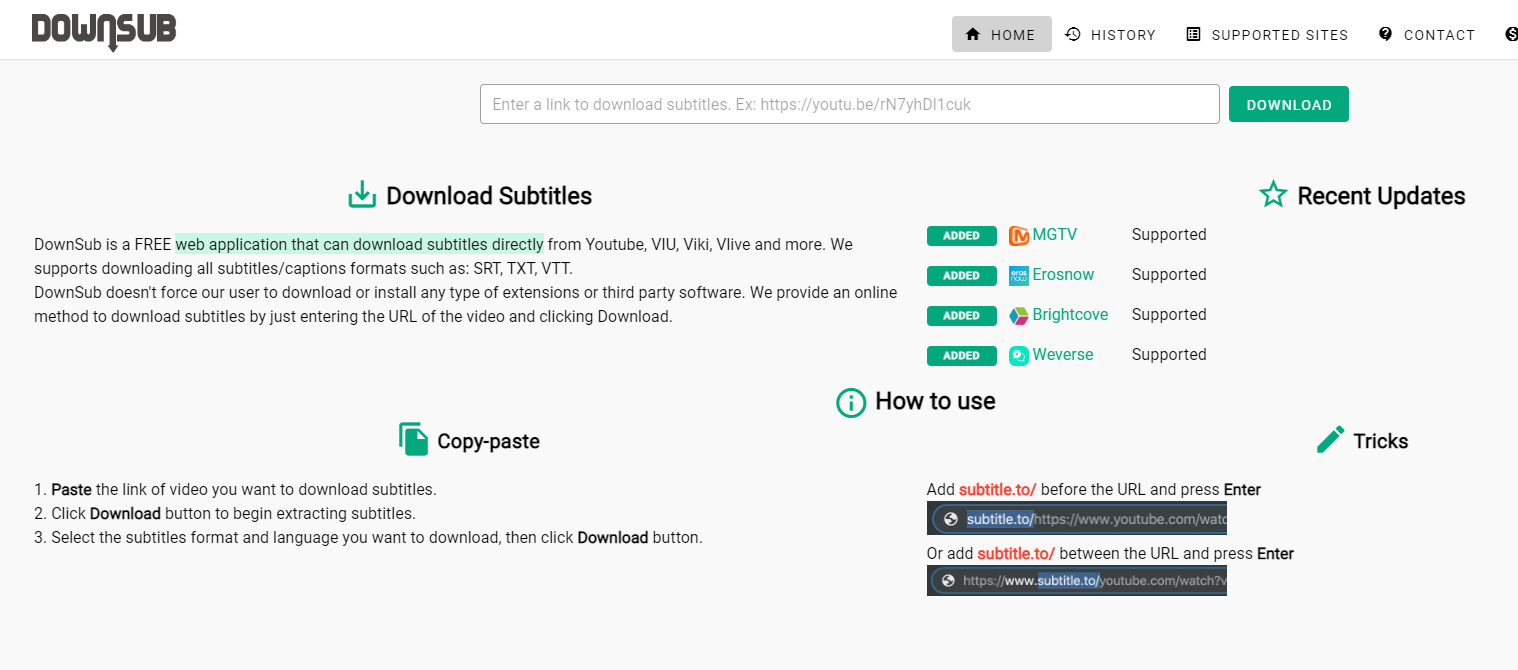
Task: Click the 'Download Subtitles' heading text
Action: [489, 196]
